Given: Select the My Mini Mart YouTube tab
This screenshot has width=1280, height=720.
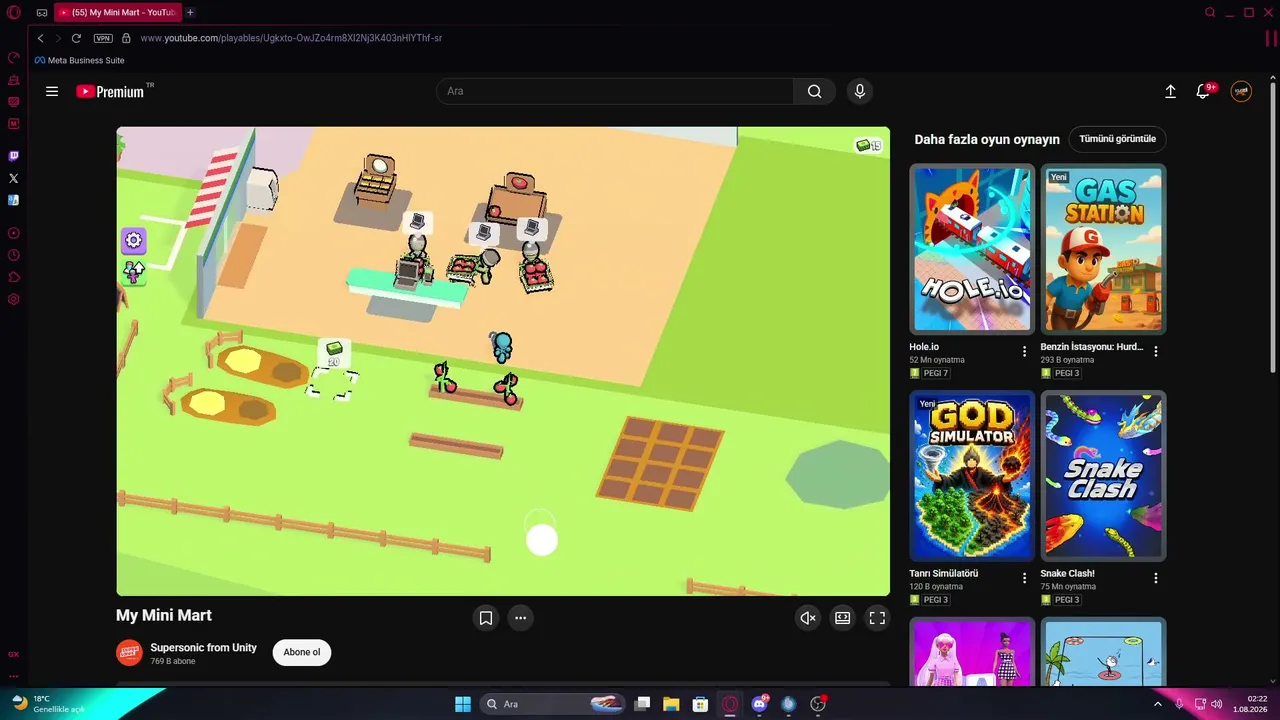Looking at the screenshot, I should point(118,12).
